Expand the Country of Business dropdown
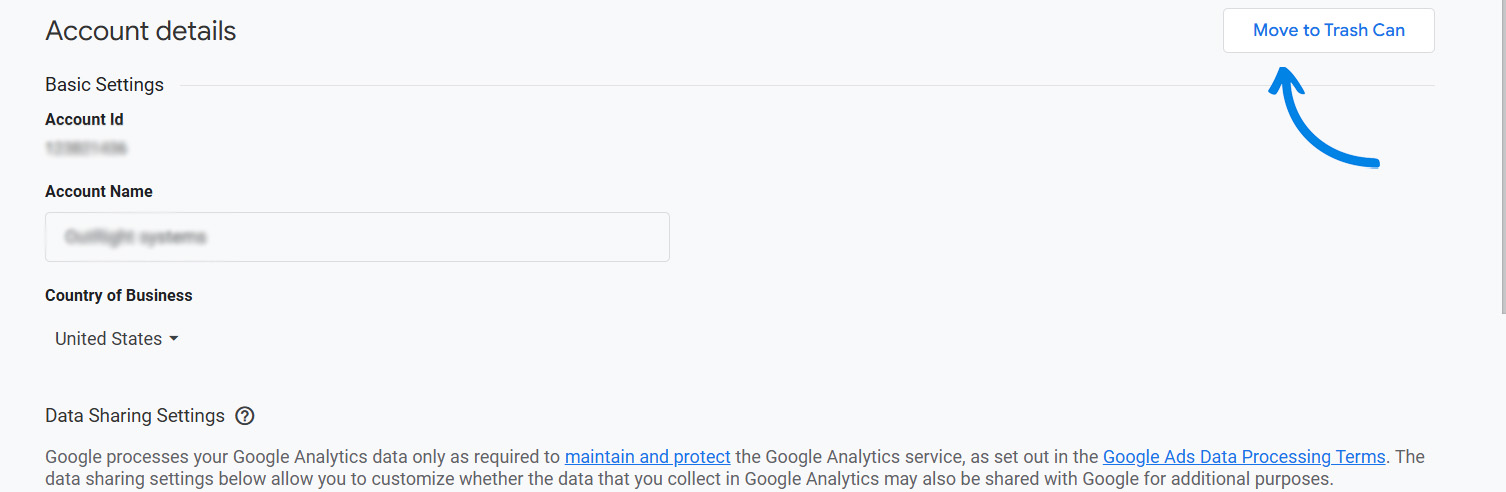The width and height of the screenshot is (1506, 492). click(x=116, y=339)
